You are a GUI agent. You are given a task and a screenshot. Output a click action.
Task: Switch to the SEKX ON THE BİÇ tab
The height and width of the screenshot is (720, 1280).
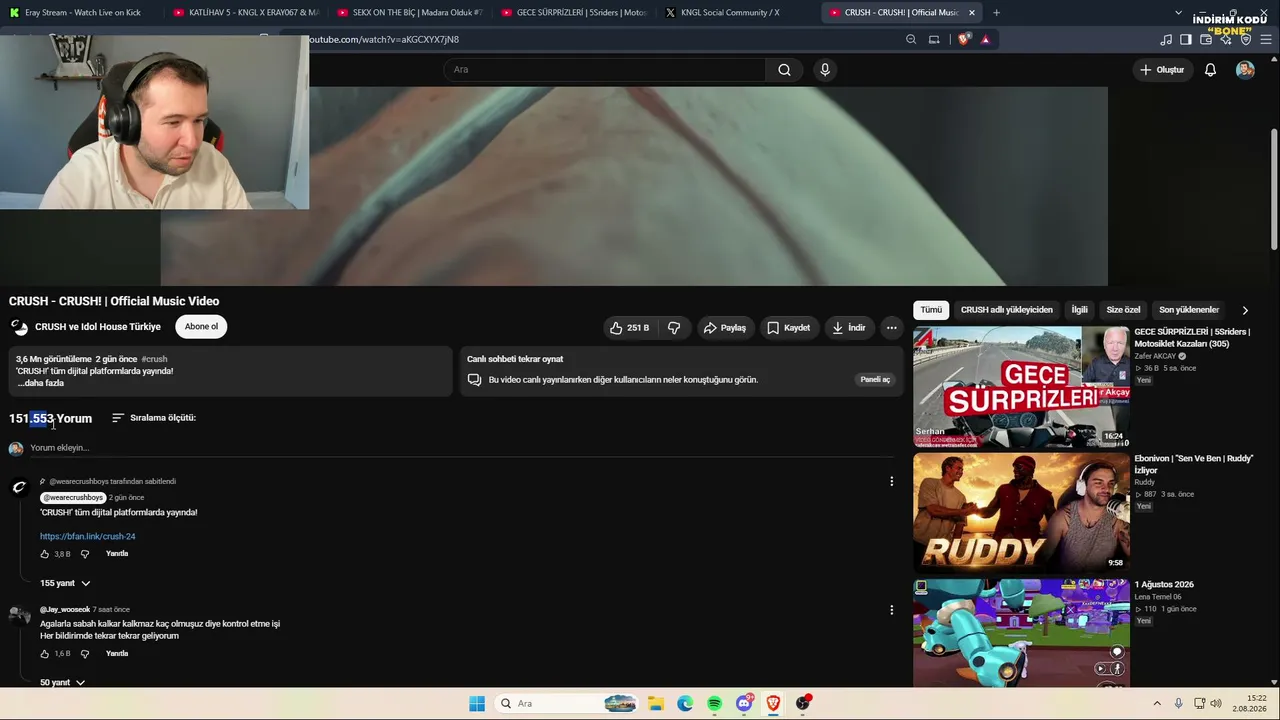click(410, 13)
